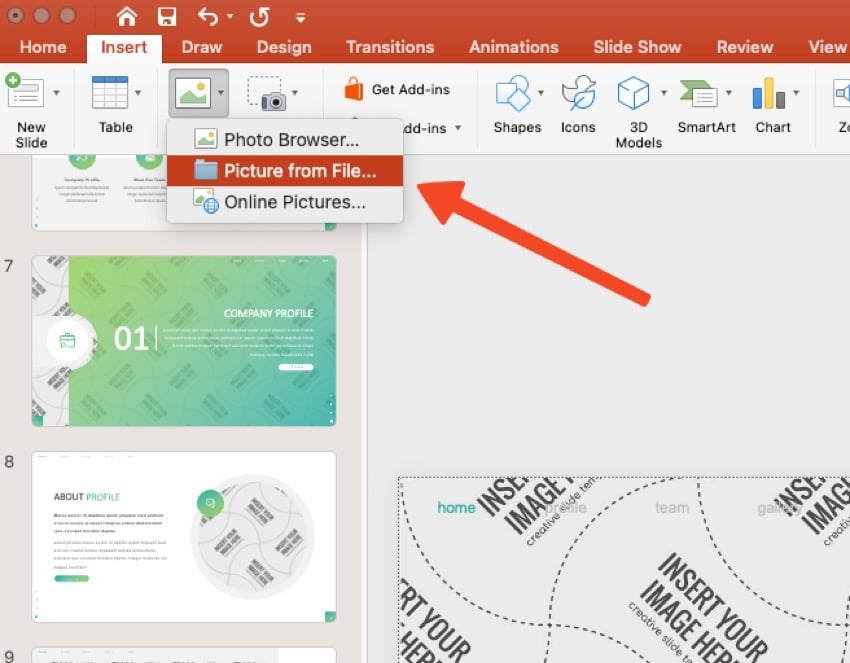Click the Chart icon in ribbon
Viewport: 850px width, 663px height.
769,94
